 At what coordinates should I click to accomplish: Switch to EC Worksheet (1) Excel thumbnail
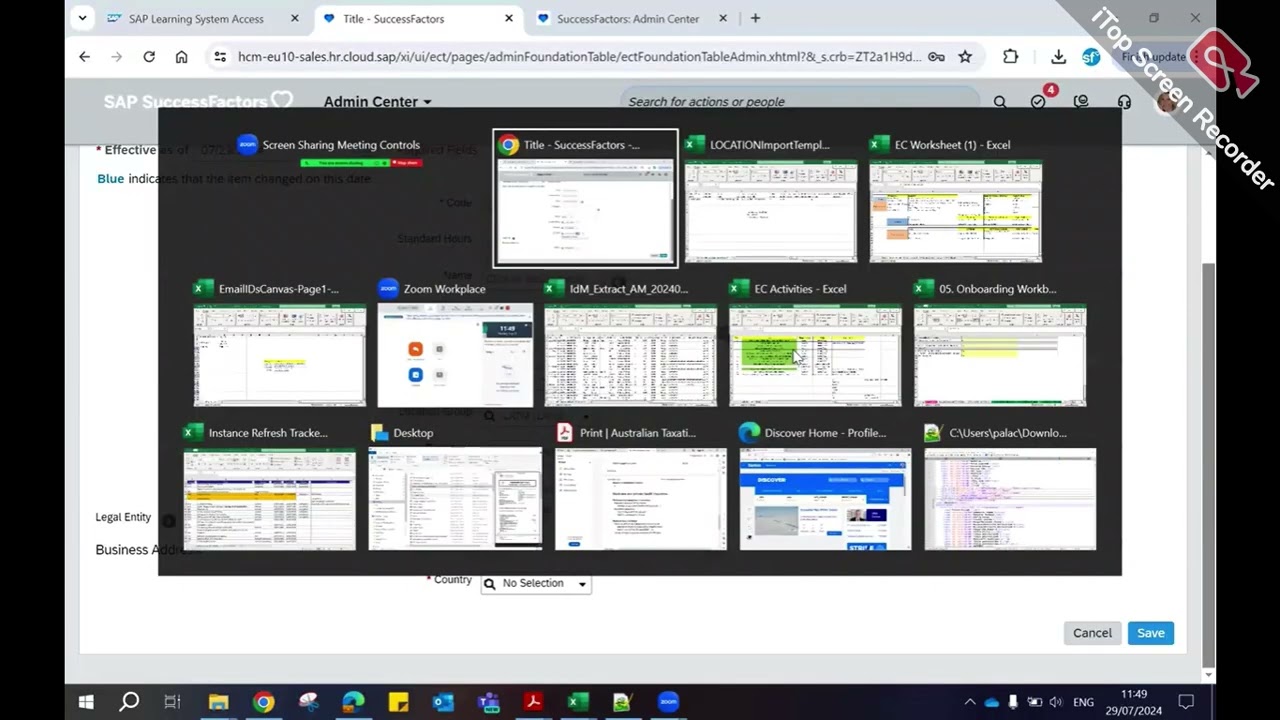pyautogui.click(x=955, y=198)
